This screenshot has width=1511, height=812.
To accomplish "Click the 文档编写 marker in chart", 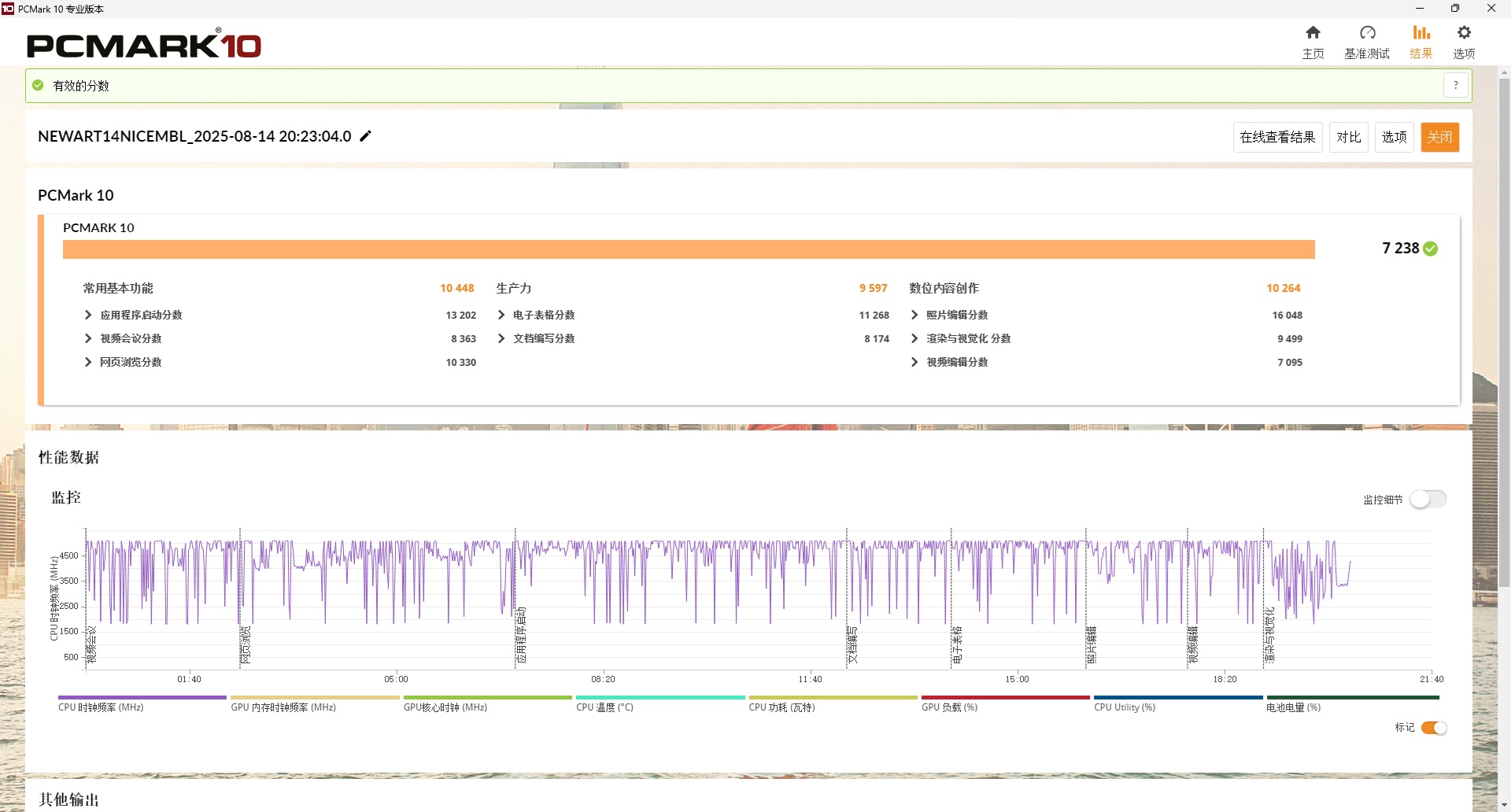I will point(852,644).
